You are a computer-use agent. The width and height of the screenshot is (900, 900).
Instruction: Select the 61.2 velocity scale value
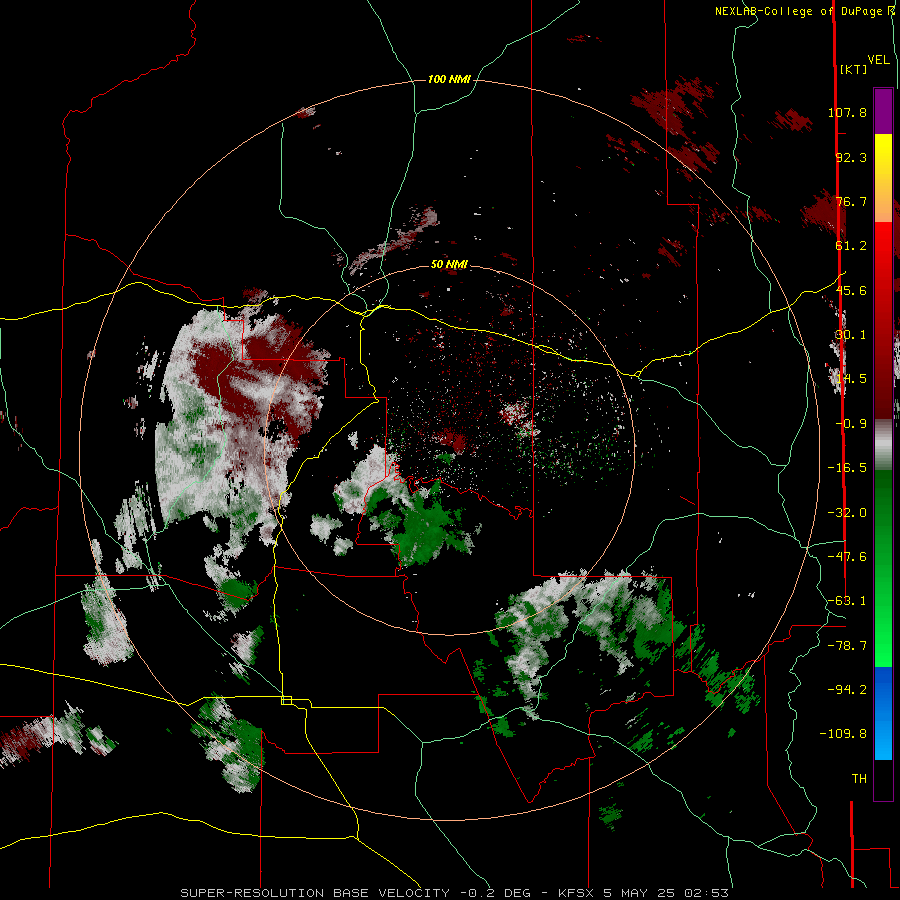pos(851,246)
